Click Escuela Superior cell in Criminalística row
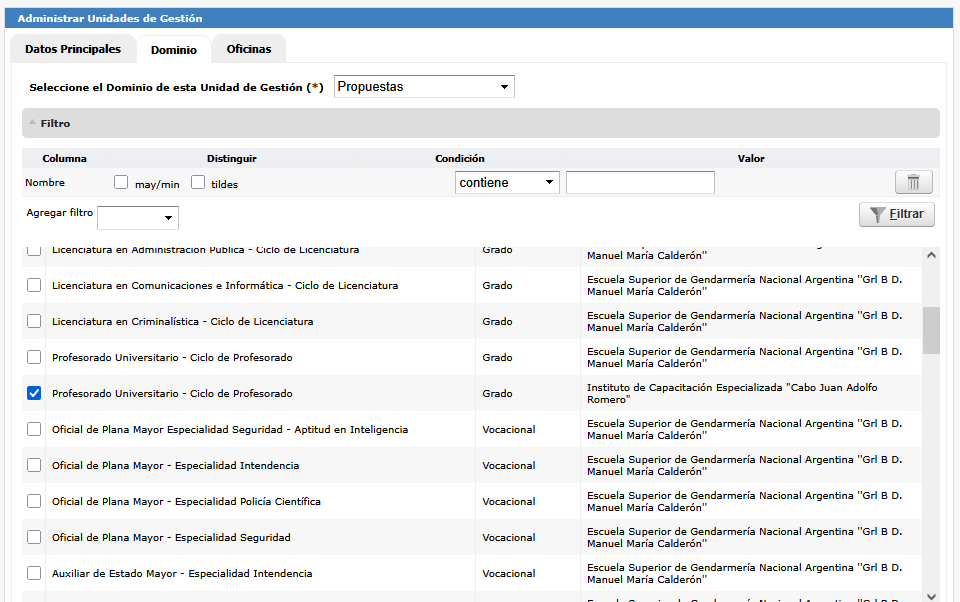 744,322
